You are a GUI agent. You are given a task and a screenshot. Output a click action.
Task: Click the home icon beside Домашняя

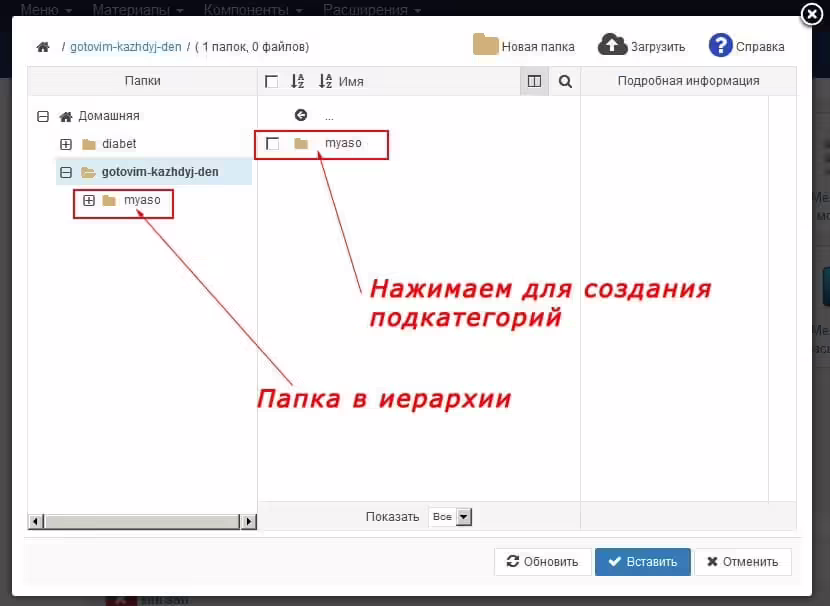coord(66,116)
